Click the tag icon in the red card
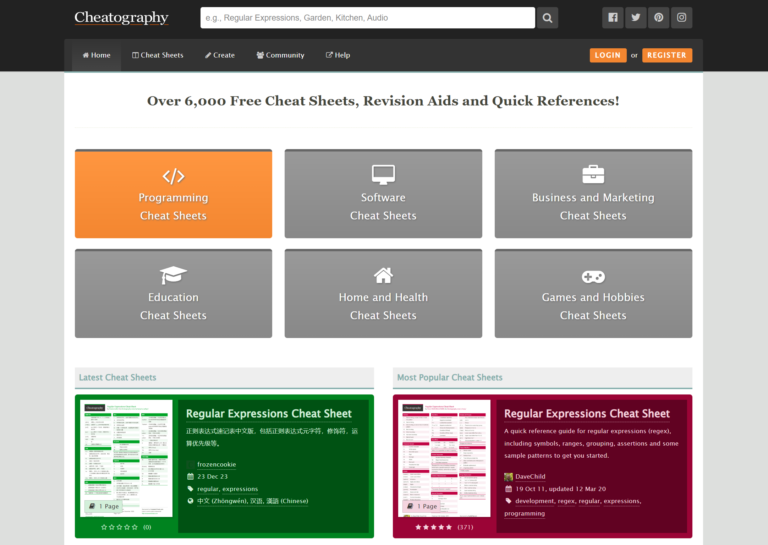768x545 pixels. [x=508, y=501]
